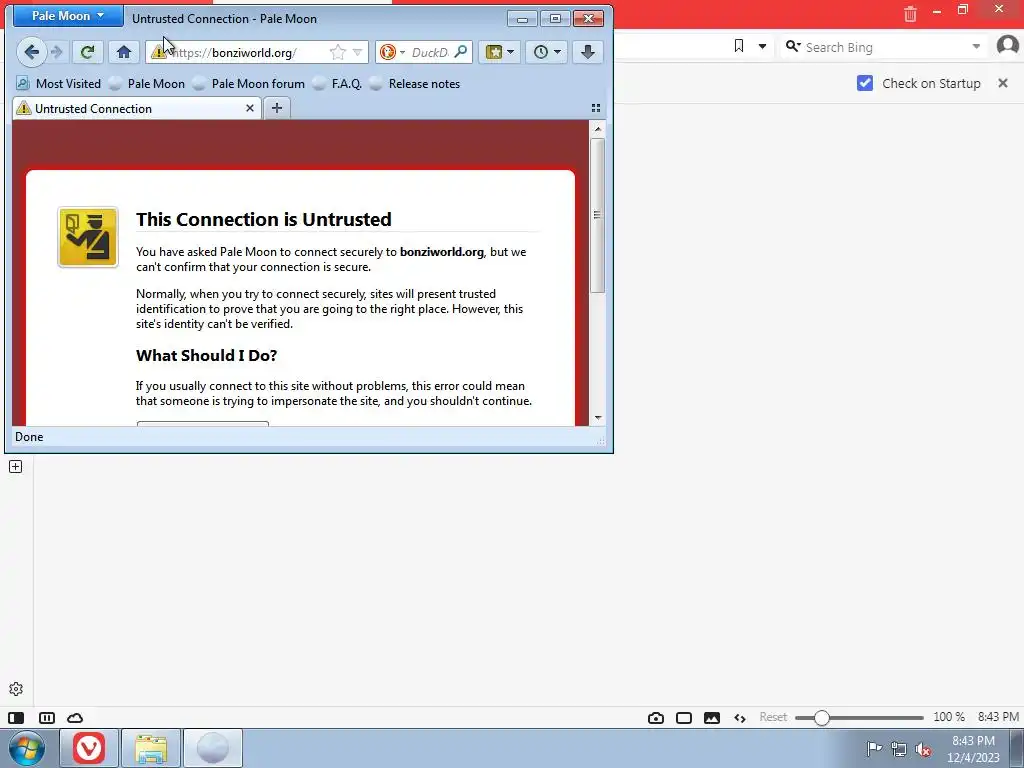This screenshot has width=1024, height=768.
Task: Click the page scrollbar up arrow
Action: (598, 129)
